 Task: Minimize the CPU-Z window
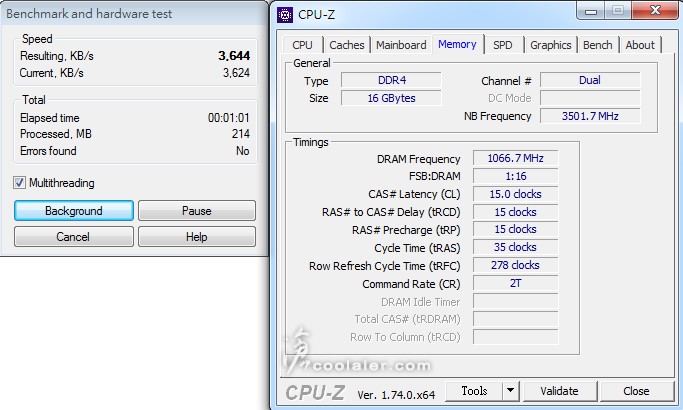click(x=591, y=11)
